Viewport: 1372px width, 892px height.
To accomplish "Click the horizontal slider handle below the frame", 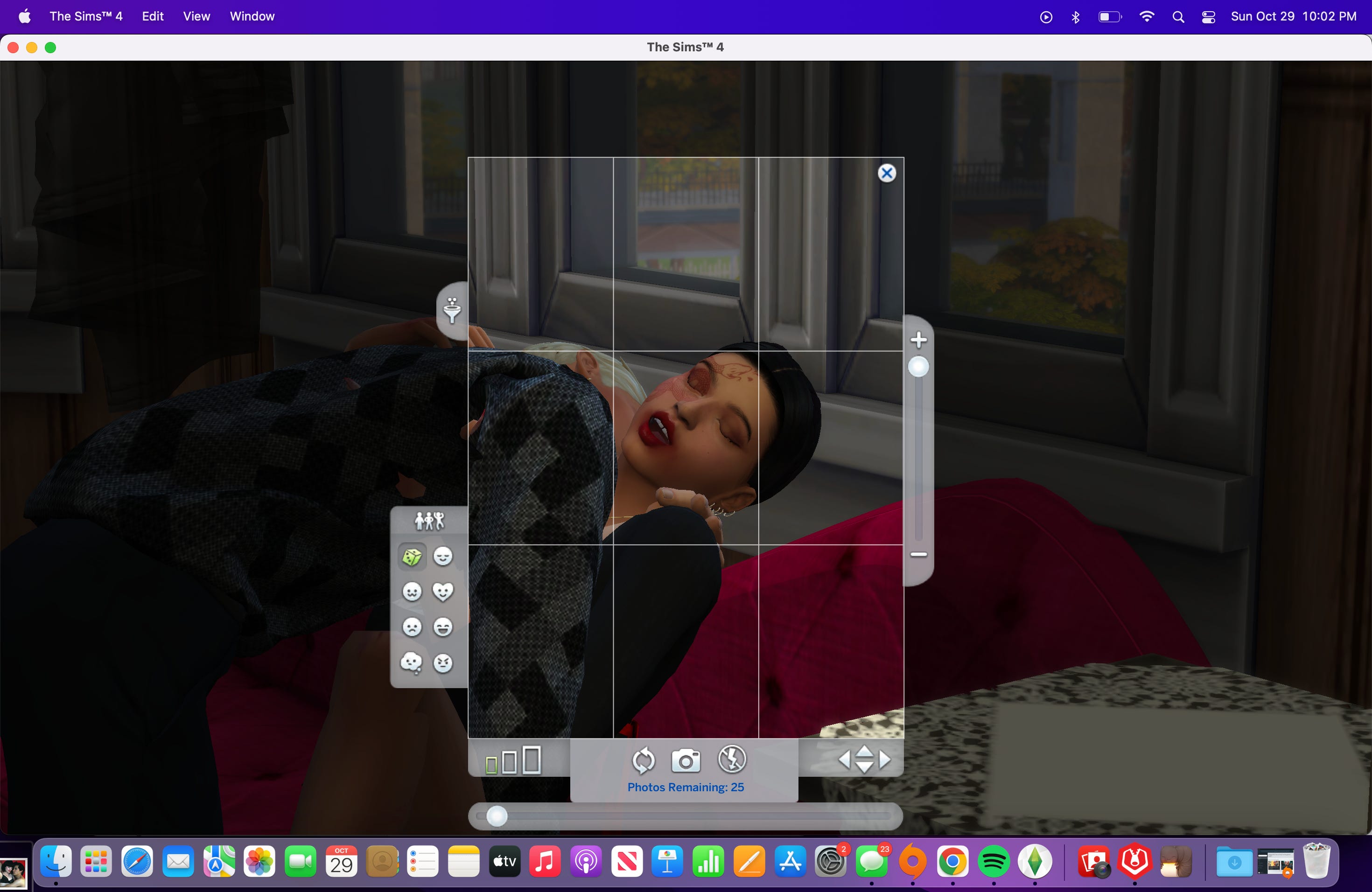I will [497, 816].
